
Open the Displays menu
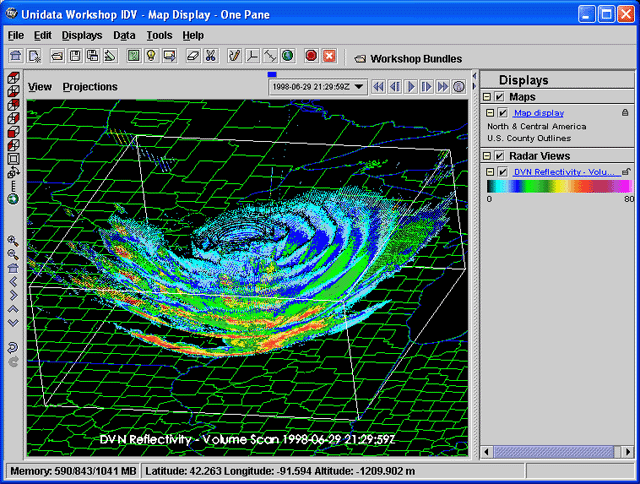click(x=81, y=35)
